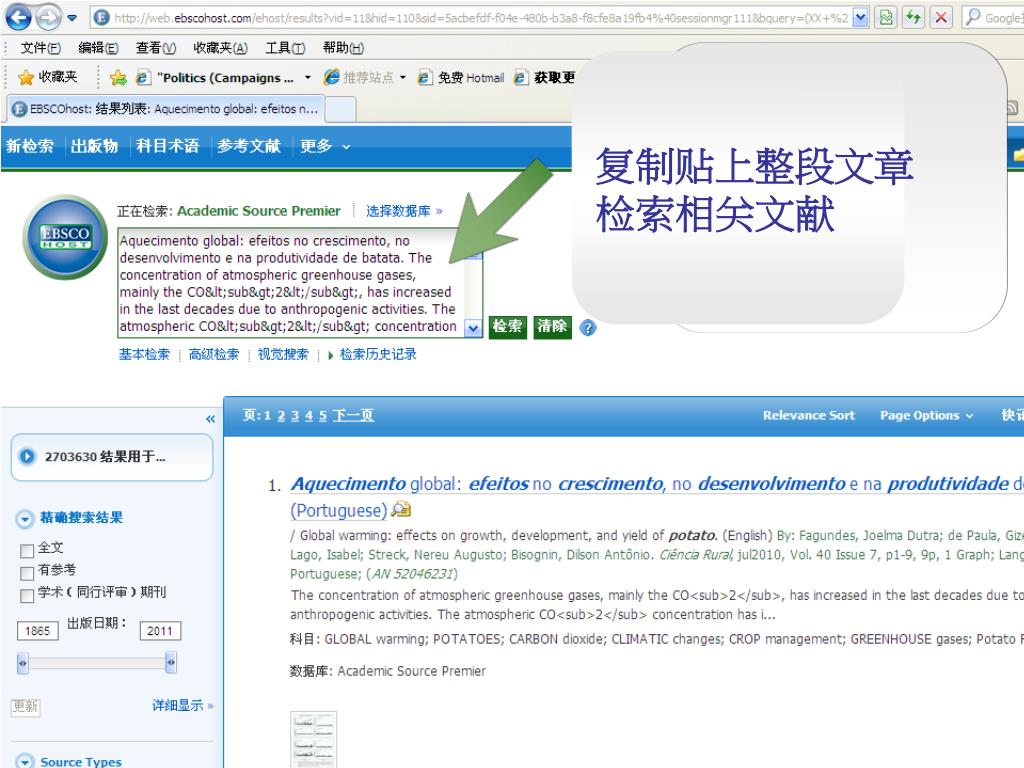
Task: Open the 文件(F) menu
Action: tap(40, 48)
